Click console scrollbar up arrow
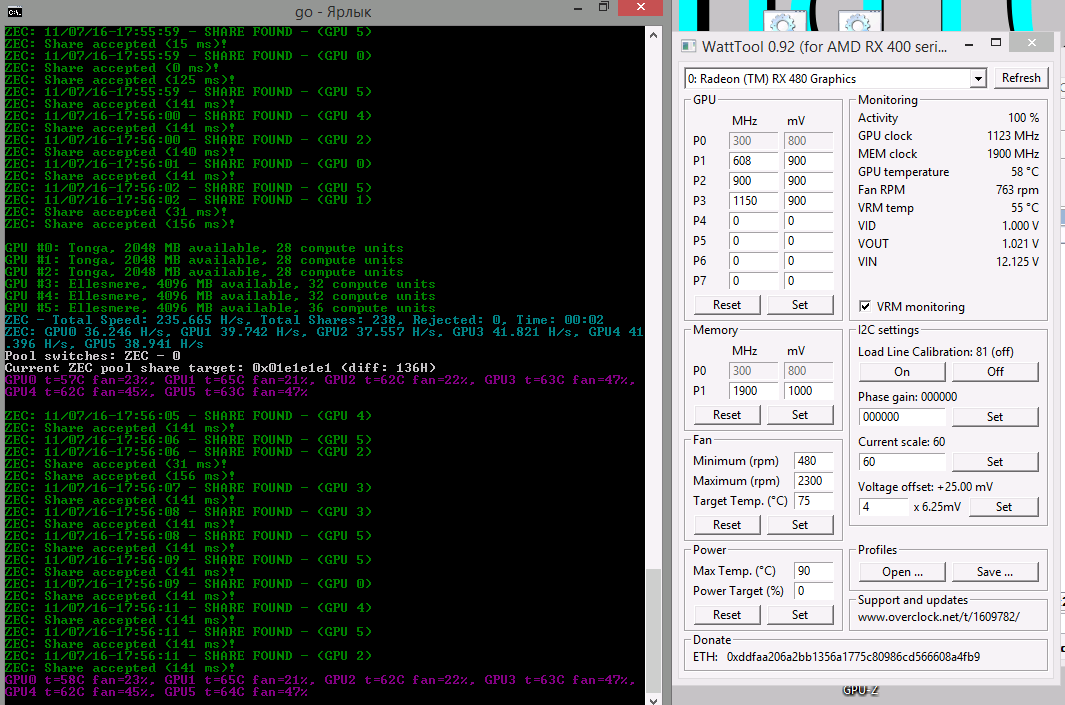Screen dimensions: 1065x705 (x=653, y=35)
